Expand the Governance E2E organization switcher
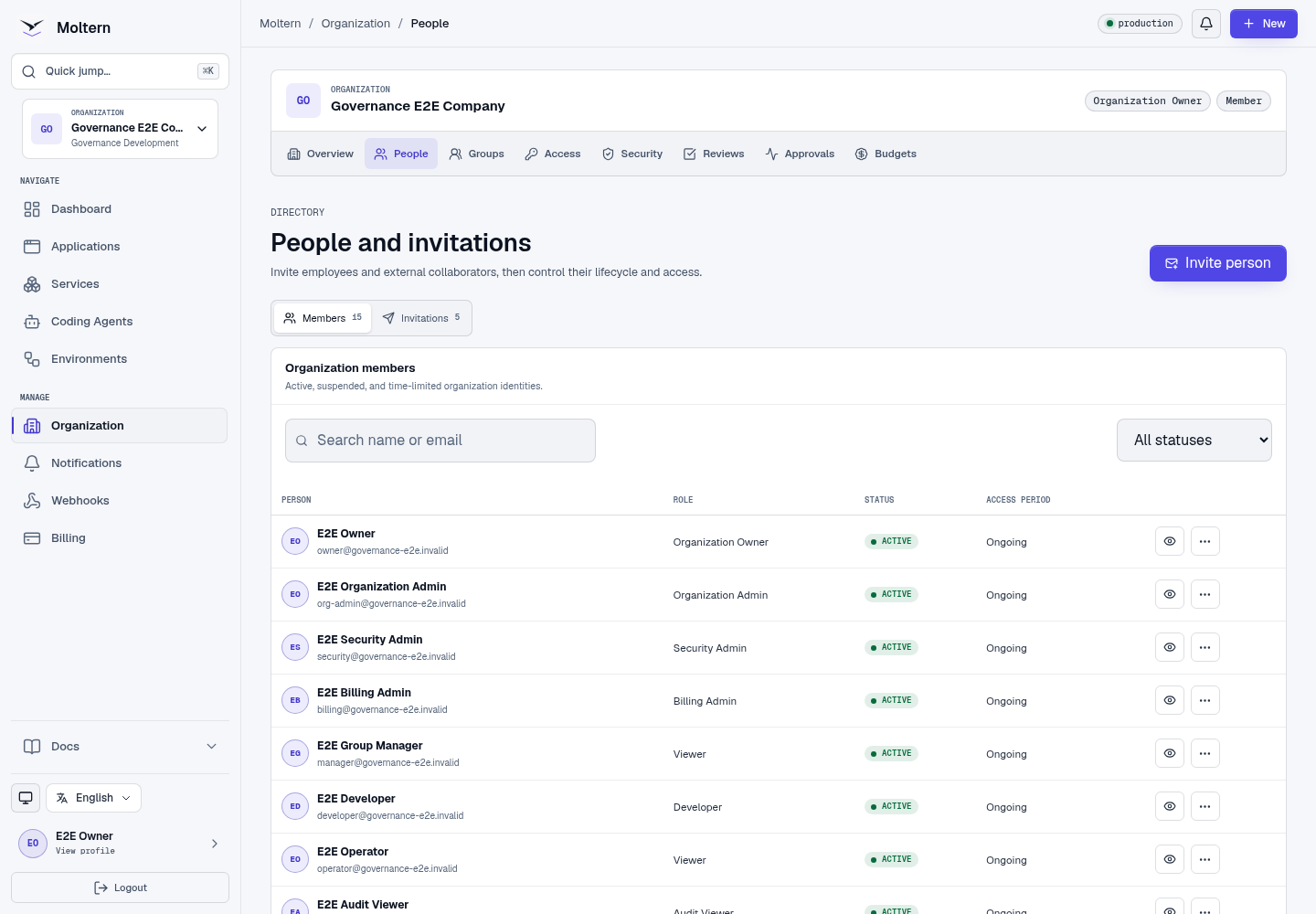 tap(120, 129)
